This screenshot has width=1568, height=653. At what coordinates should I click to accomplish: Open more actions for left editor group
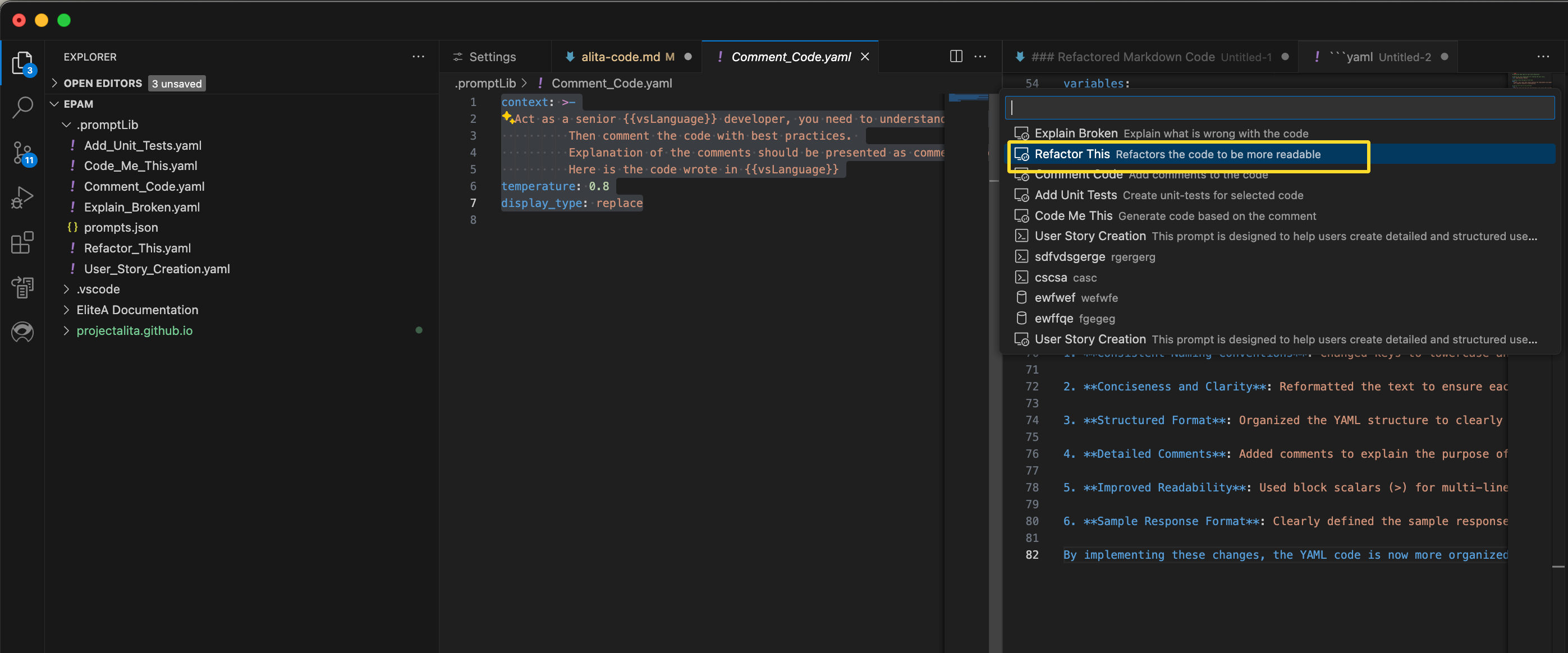980,57
